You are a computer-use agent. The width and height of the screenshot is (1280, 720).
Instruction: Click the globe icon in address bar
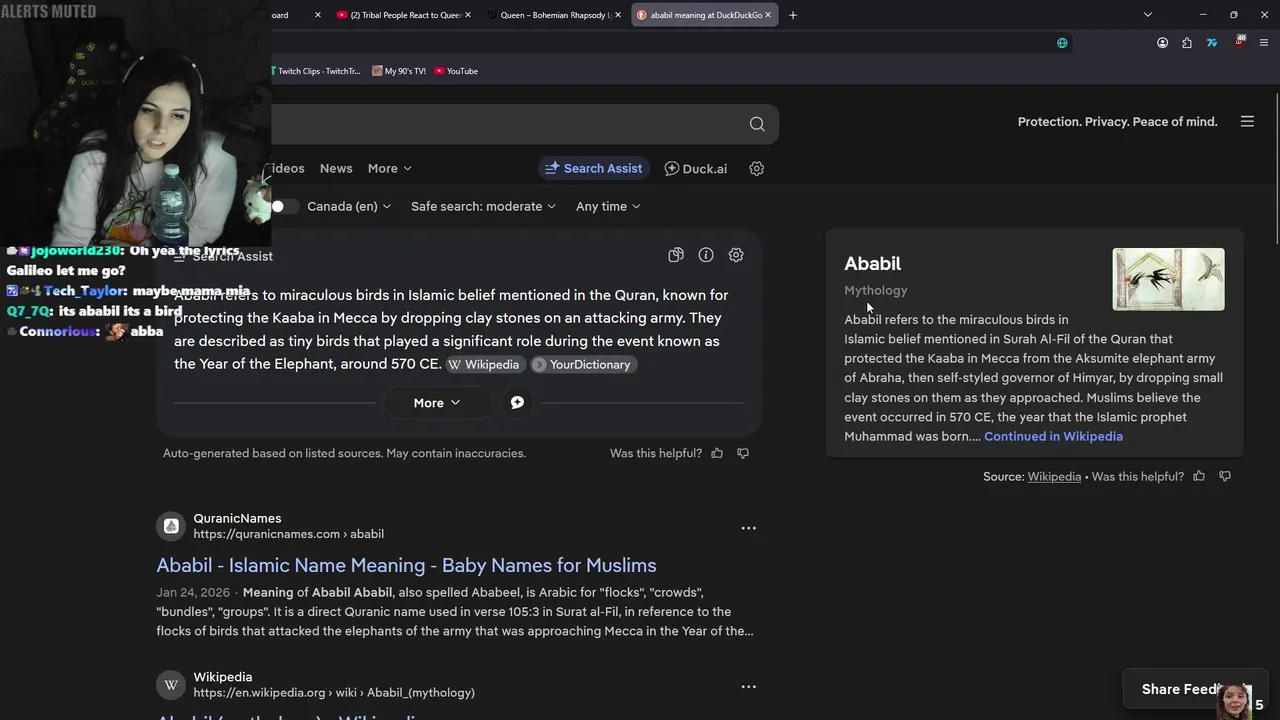coord(1062,43)
